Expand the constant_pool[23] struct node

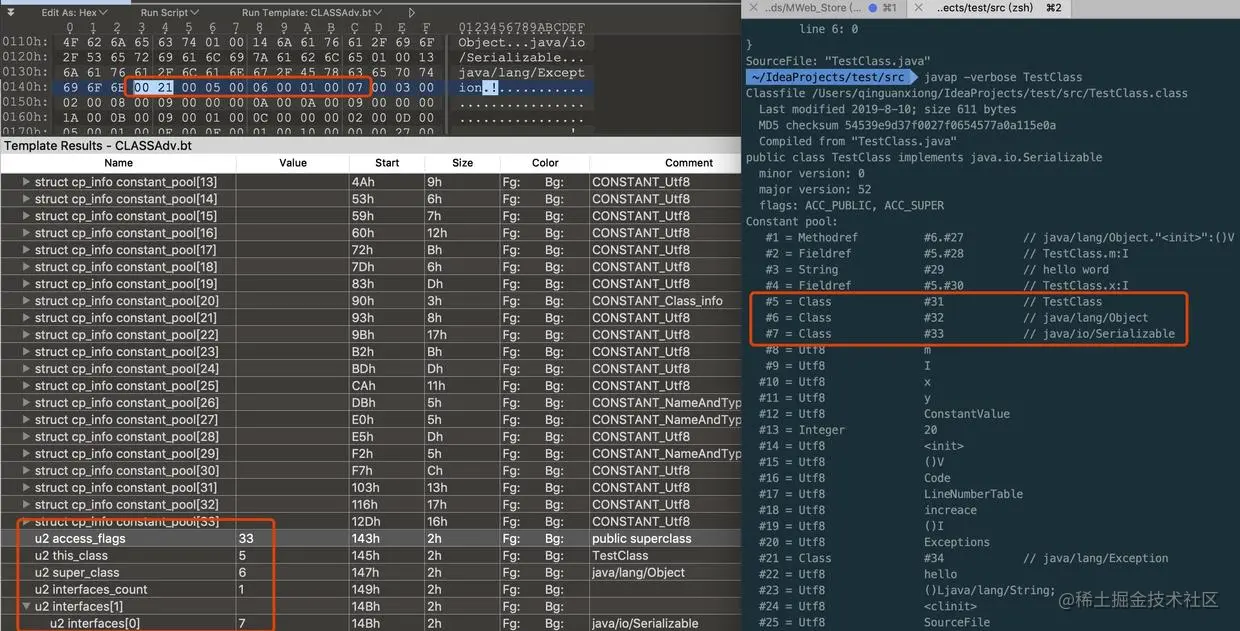(27, 352)
